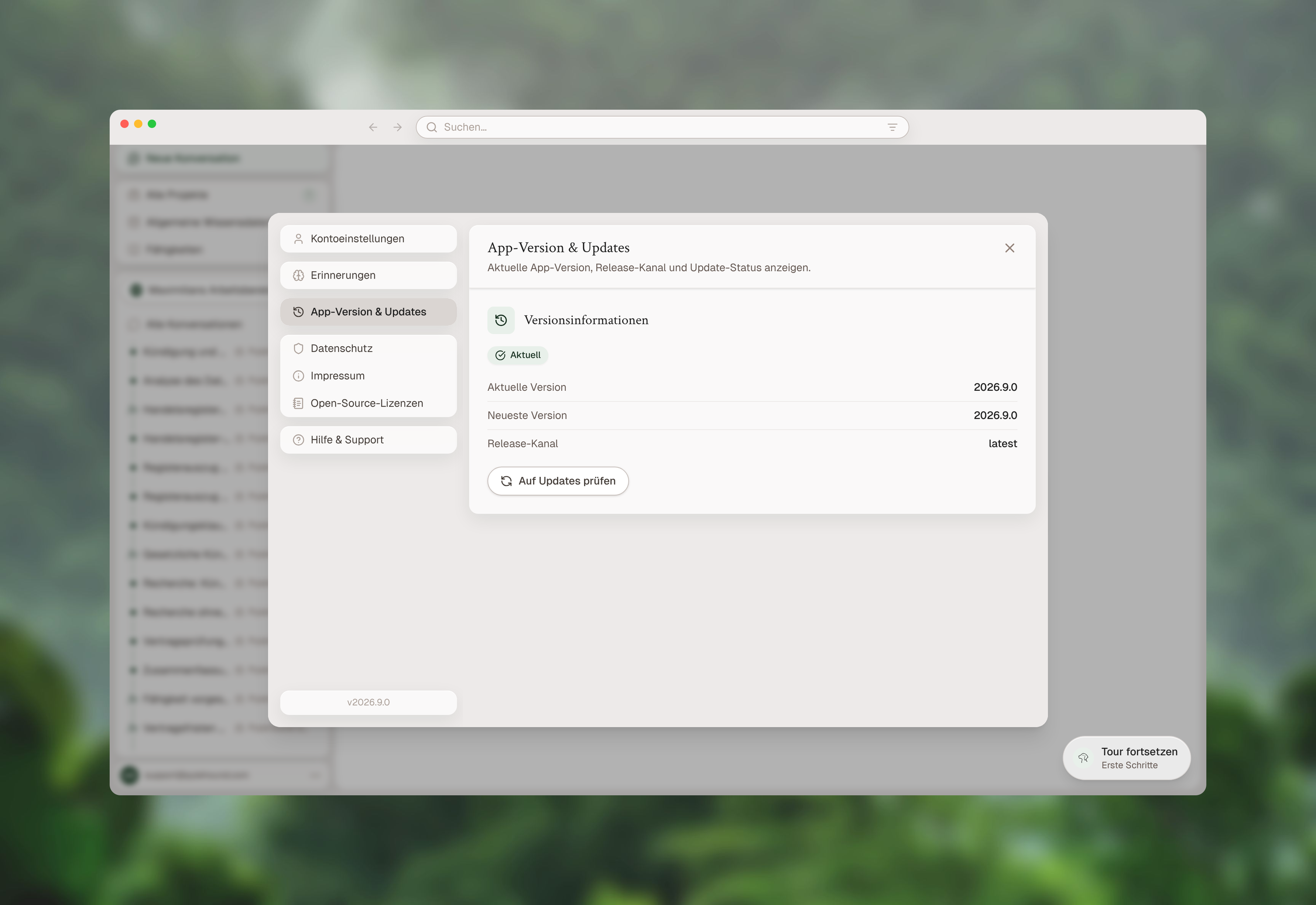
Task: Click info icon beside Impressum
Action: coord(298,376)
